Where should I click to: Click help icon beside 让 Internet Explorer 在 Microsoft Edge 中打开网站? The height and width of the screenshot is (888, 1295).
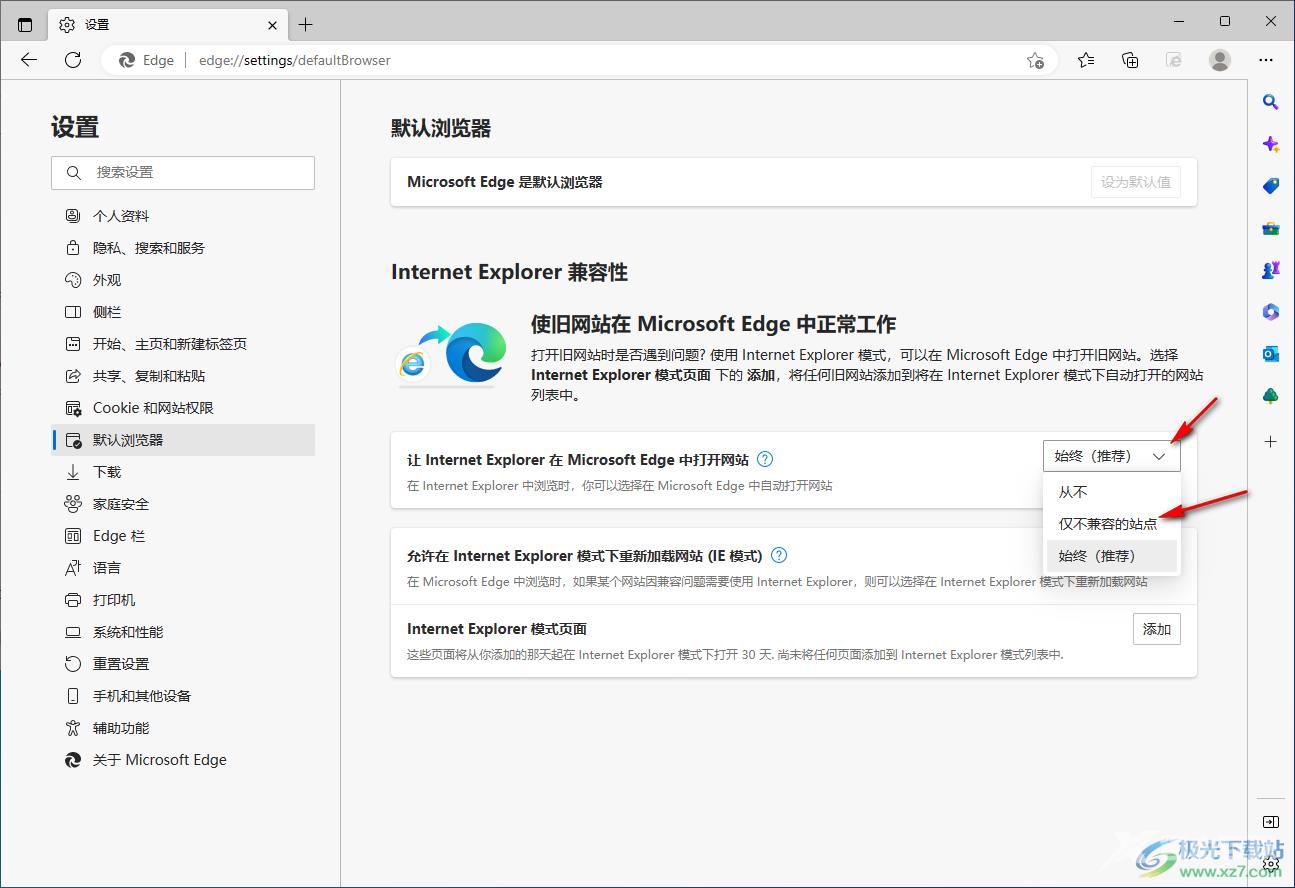click(x=765, y=460)
